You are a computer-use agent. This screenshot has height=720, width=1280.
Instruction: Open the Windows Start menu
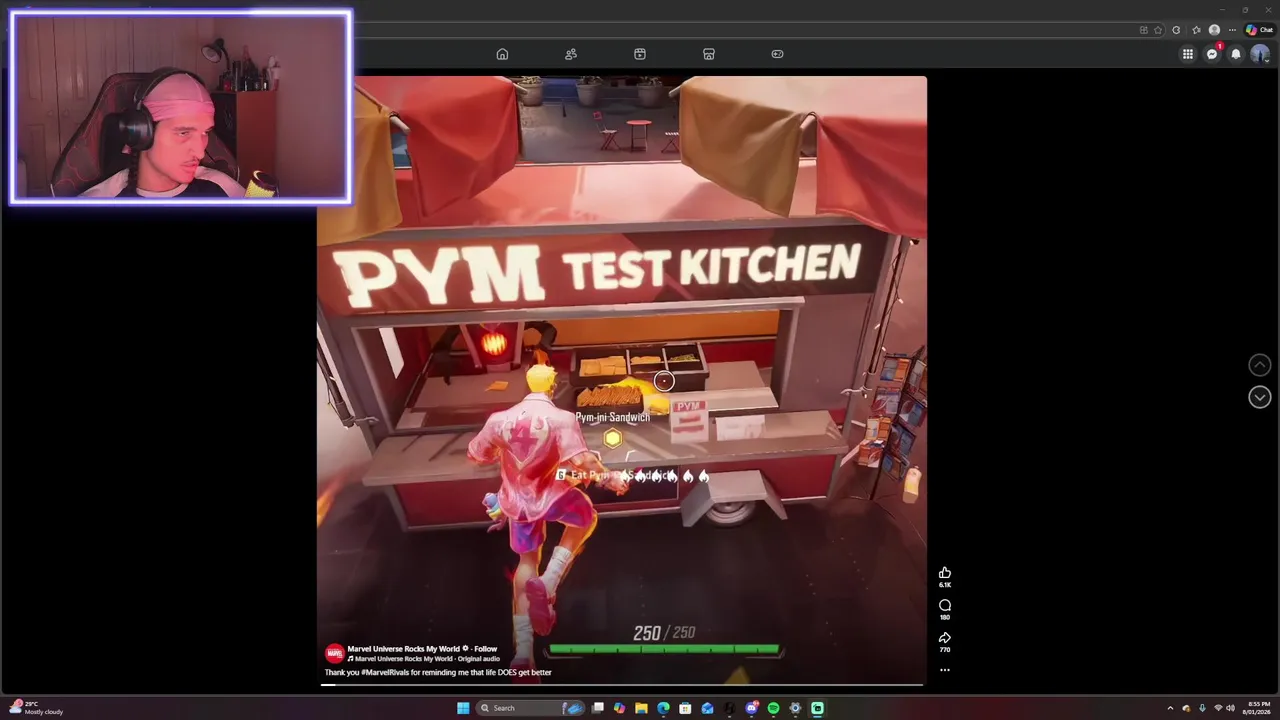pos(463,708)
